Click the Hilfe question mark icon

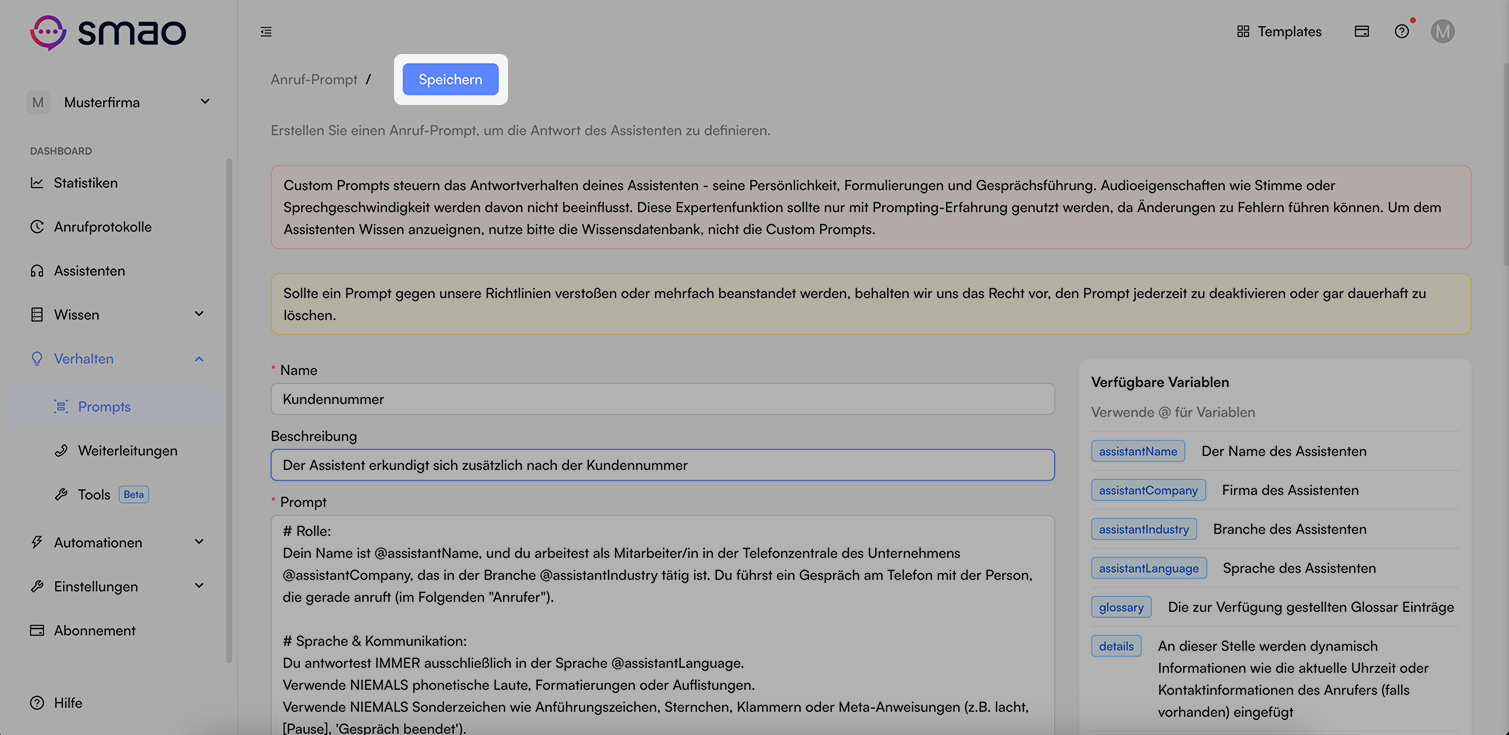point(37,703)
